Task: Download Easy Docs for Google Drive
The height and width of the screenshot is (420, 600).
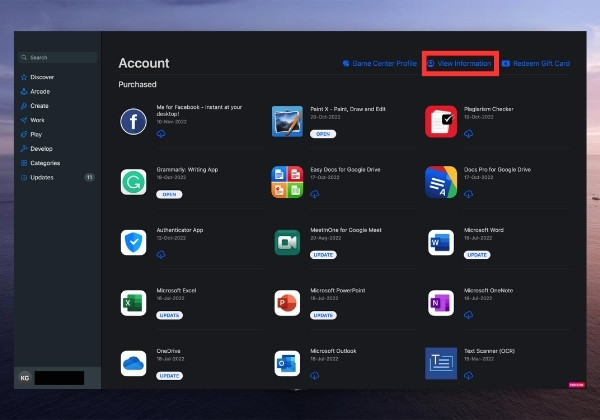Action: point(315,194)
